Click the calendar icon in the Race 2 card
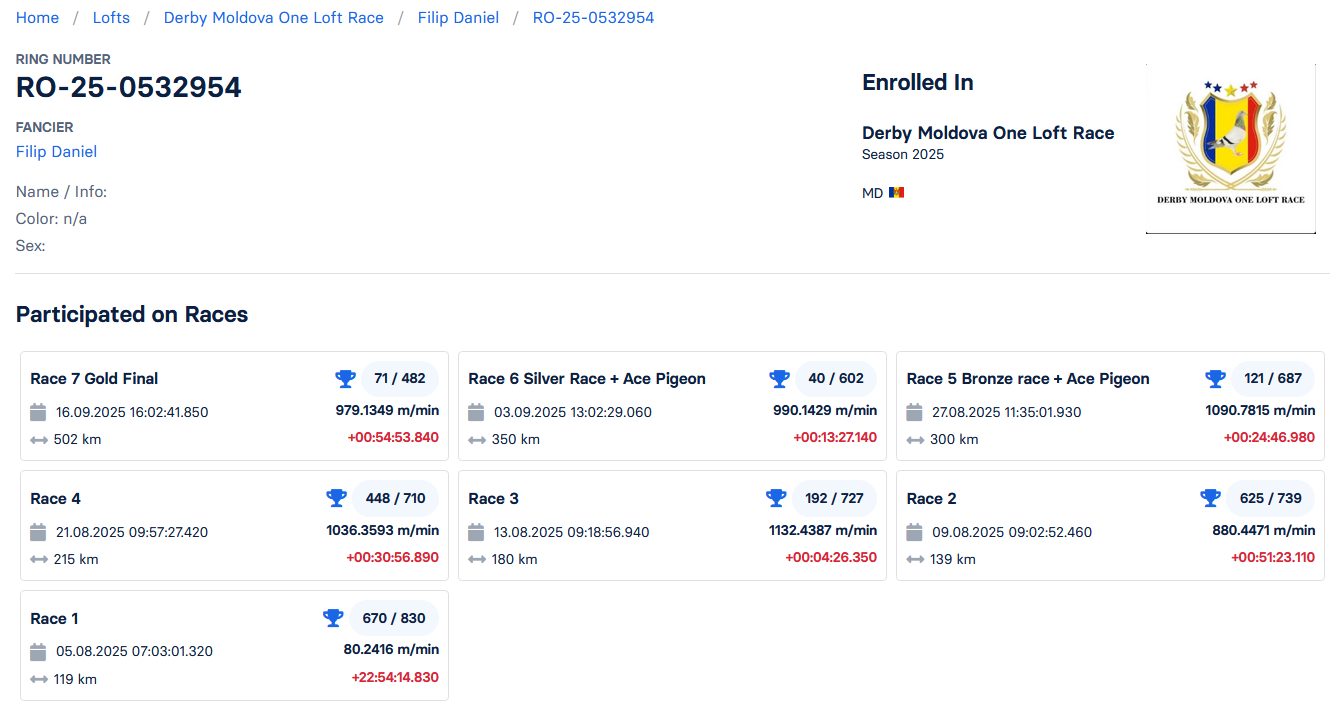Viewport: 1340px width, 716px height. [915, 532]
